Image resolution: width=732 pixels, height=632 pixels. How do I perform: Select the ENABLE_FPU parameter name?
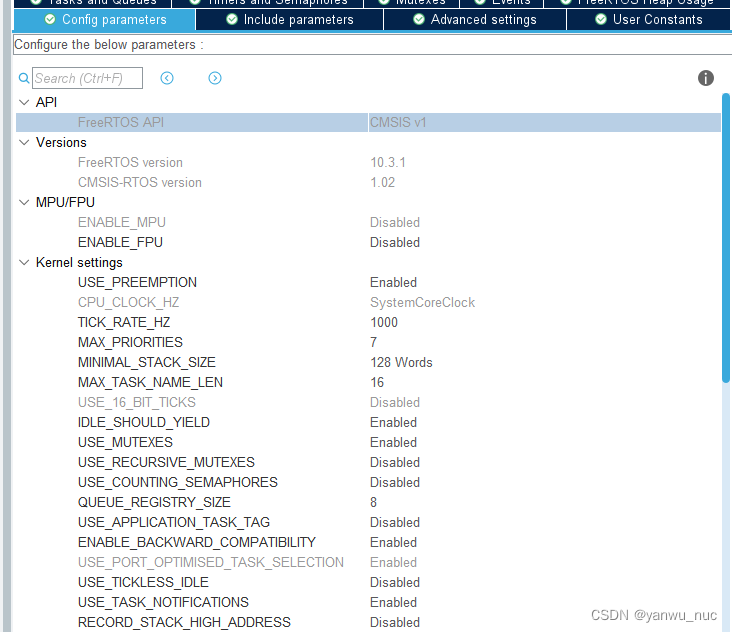pos(120,242)
